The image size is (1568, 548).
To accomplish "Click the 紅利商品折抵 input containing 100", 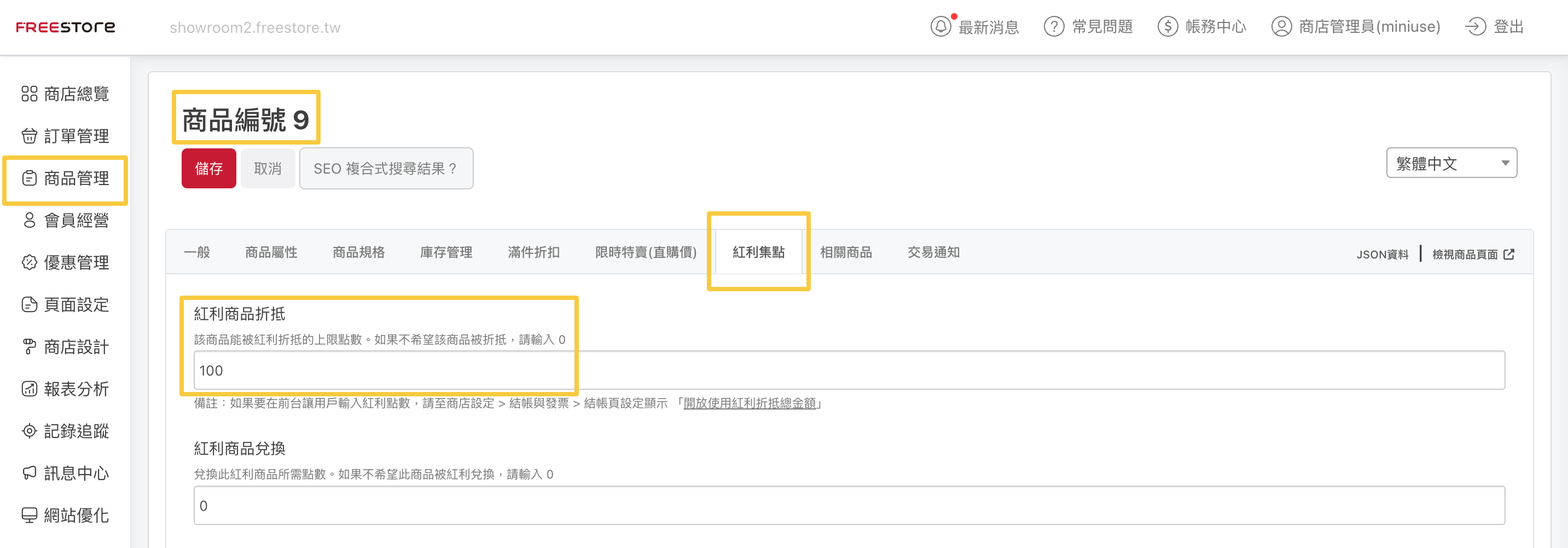I will (x=849, y=370).
